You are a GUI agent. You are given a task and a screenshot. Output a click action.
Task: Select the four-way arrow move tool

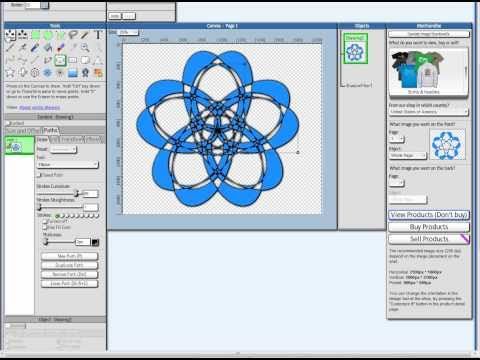23,73
